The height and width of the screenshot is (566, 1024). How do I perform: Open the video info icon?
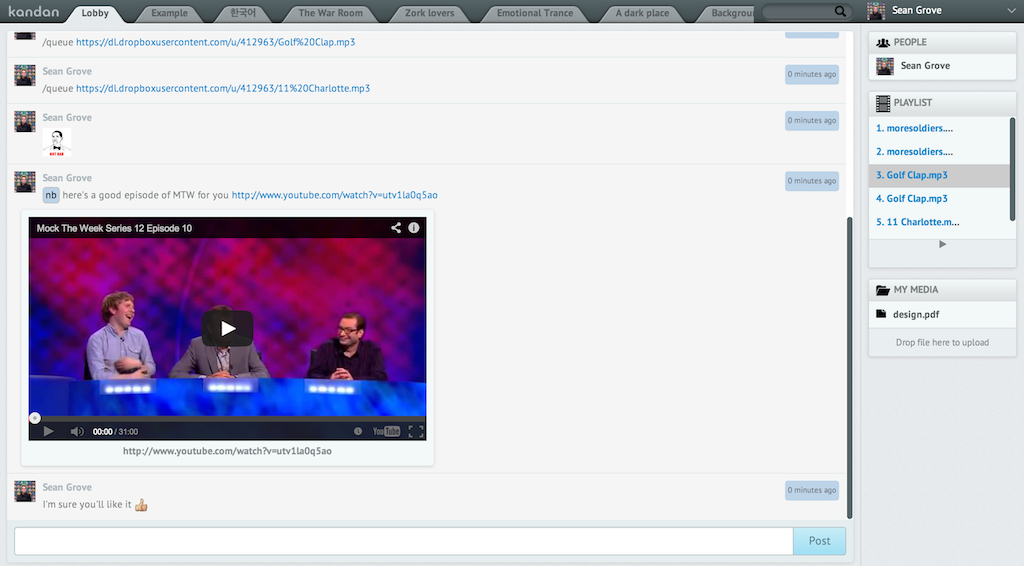414,228
